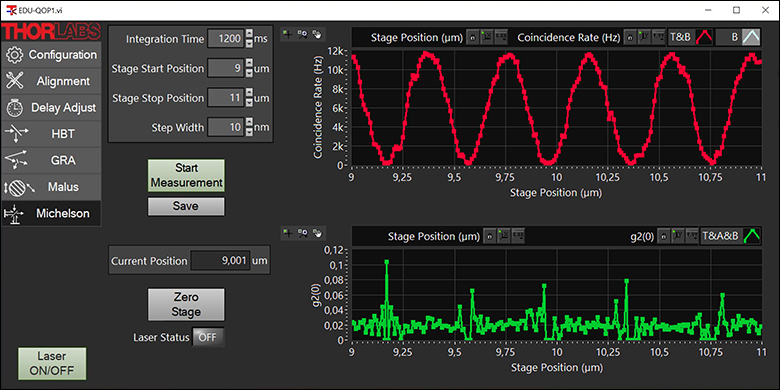Screen dimensions: 780x390
Task: Click the pan hand tool above the g2(0) graph
Action: 317,233
